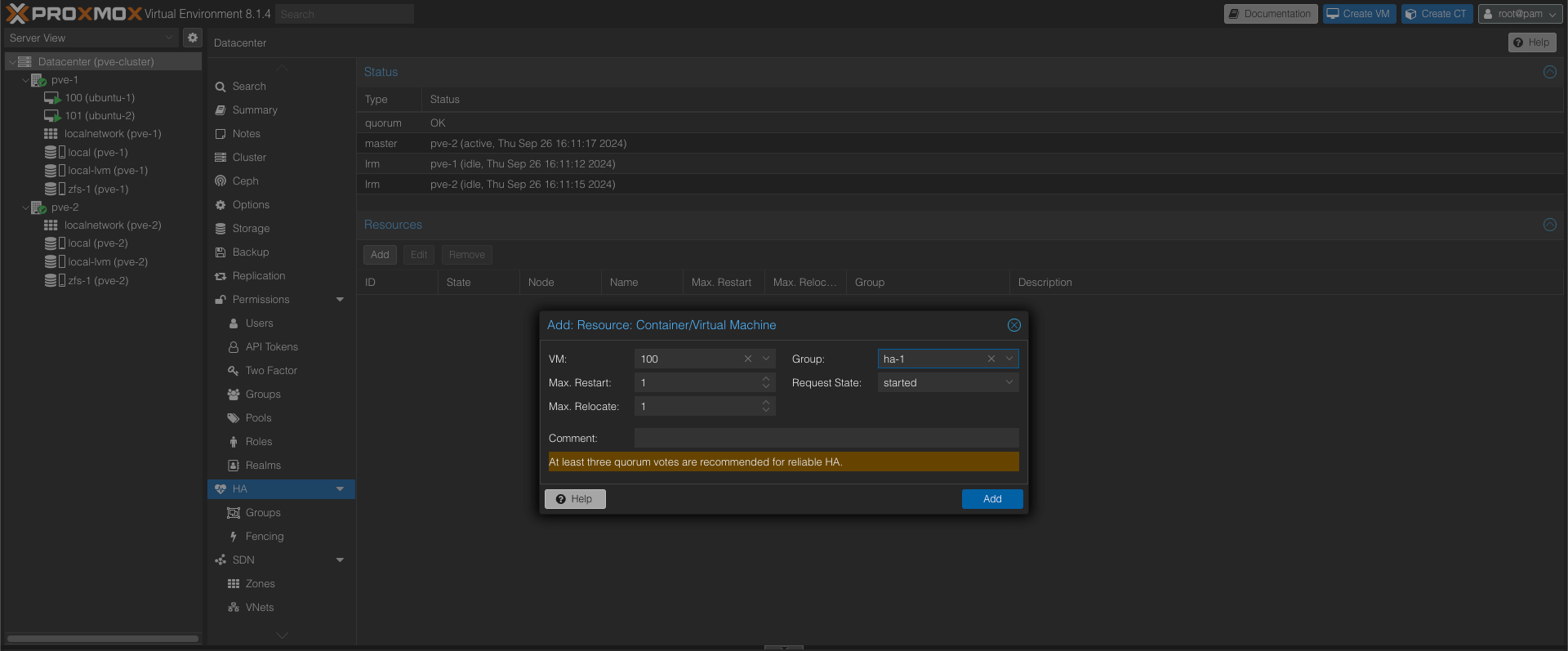Select VM 100 (ubuntu-1) in tree

100,97
